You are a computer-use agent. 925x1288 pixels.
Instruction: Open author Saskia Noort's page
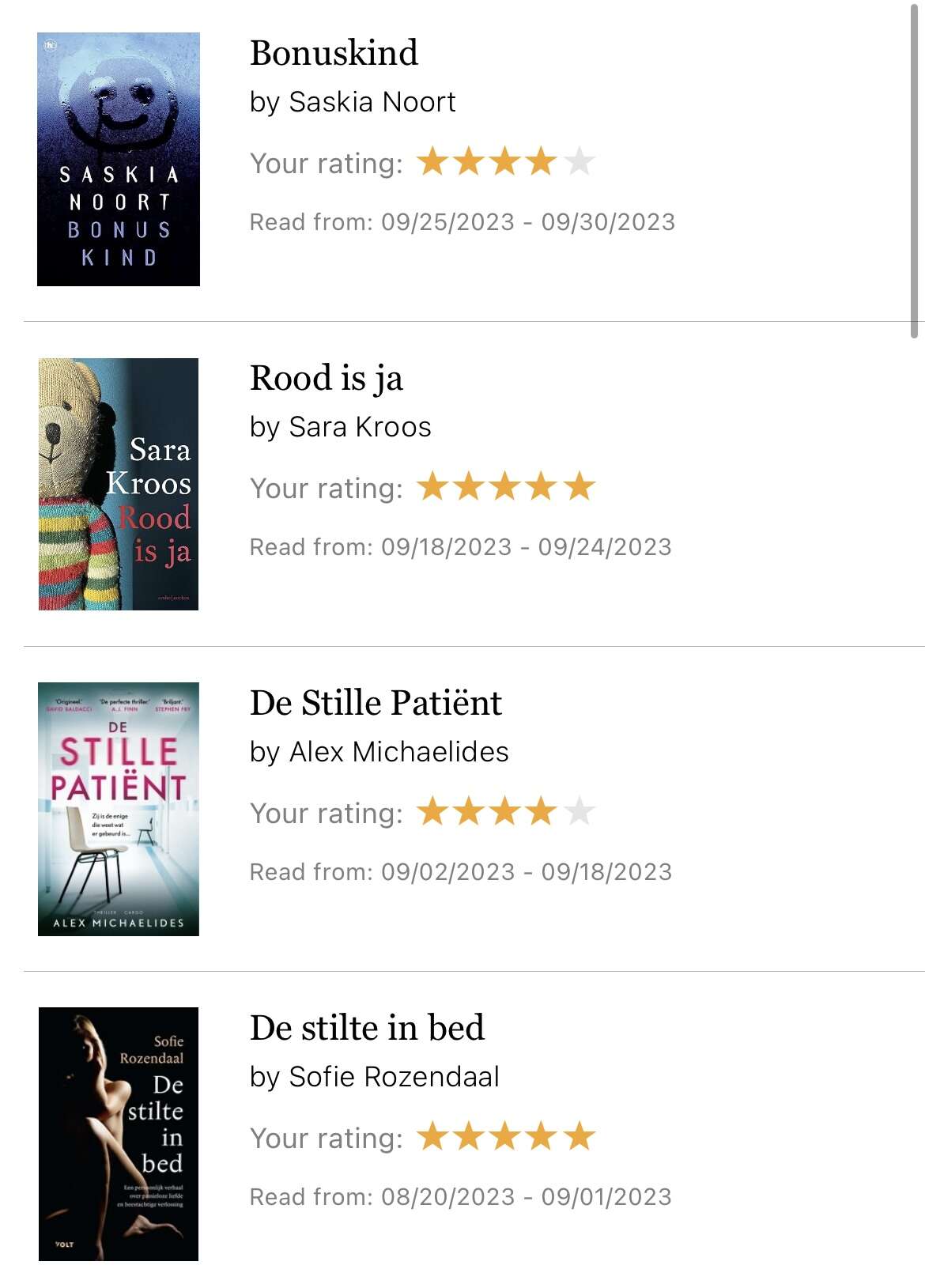click(372, 102)
